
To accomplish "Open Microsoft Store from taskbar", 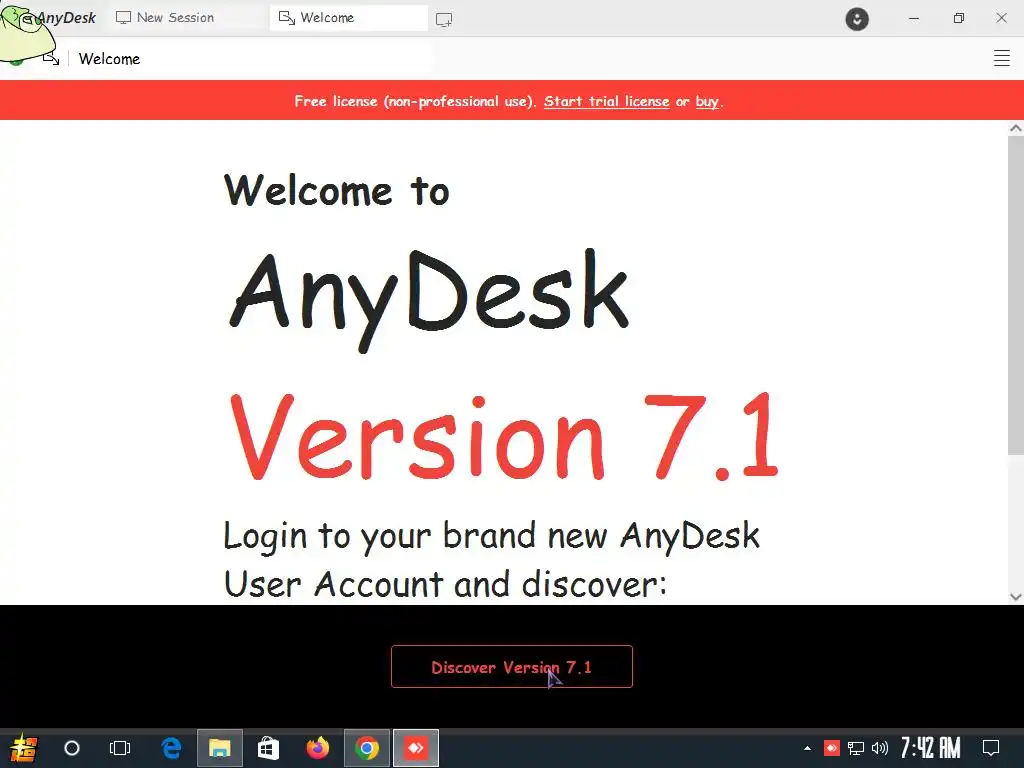I will pyautogui.click(x=268, y=748).
